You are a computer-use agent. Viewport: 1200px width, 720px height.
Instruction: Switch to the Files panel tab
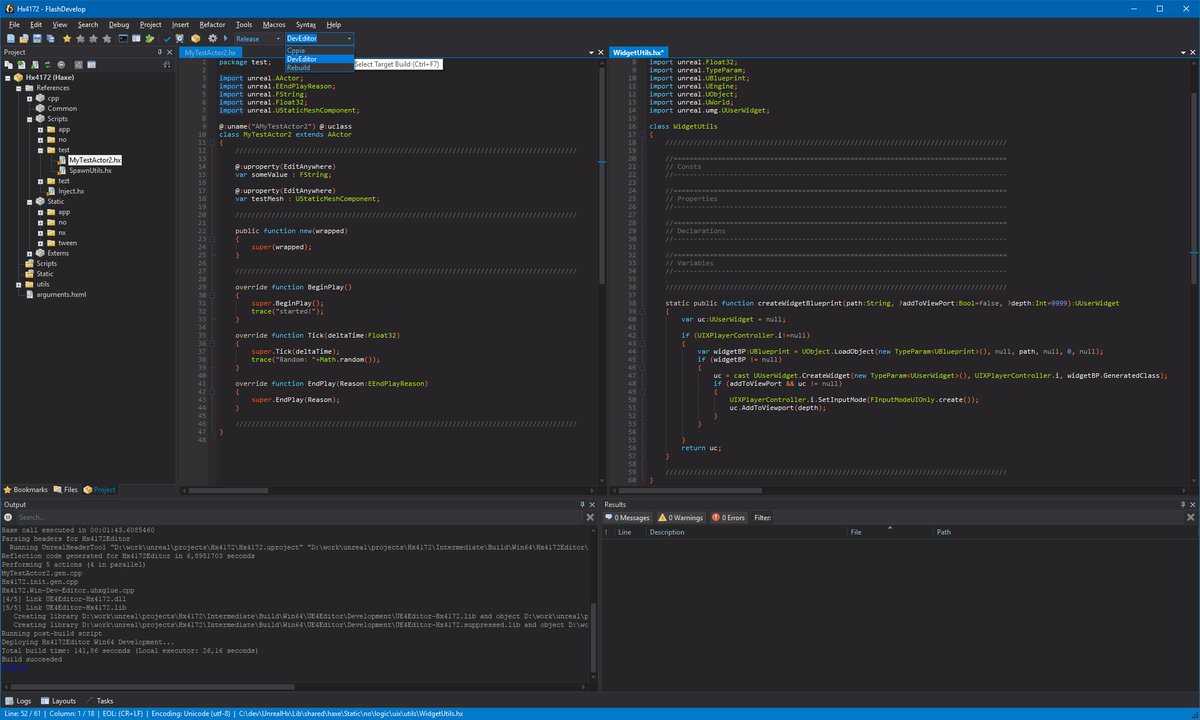coord(65,490)
